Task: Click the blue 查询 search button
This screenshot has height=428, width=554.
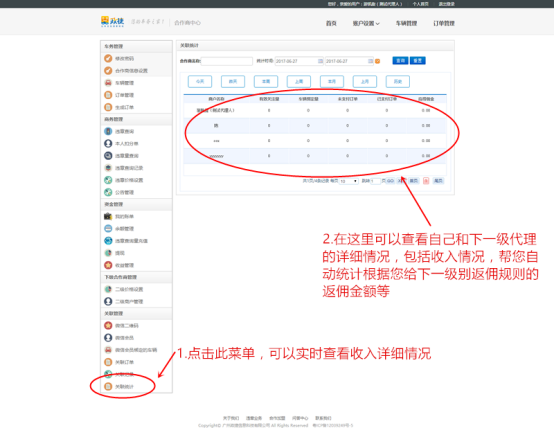Action: pos(400,60)
